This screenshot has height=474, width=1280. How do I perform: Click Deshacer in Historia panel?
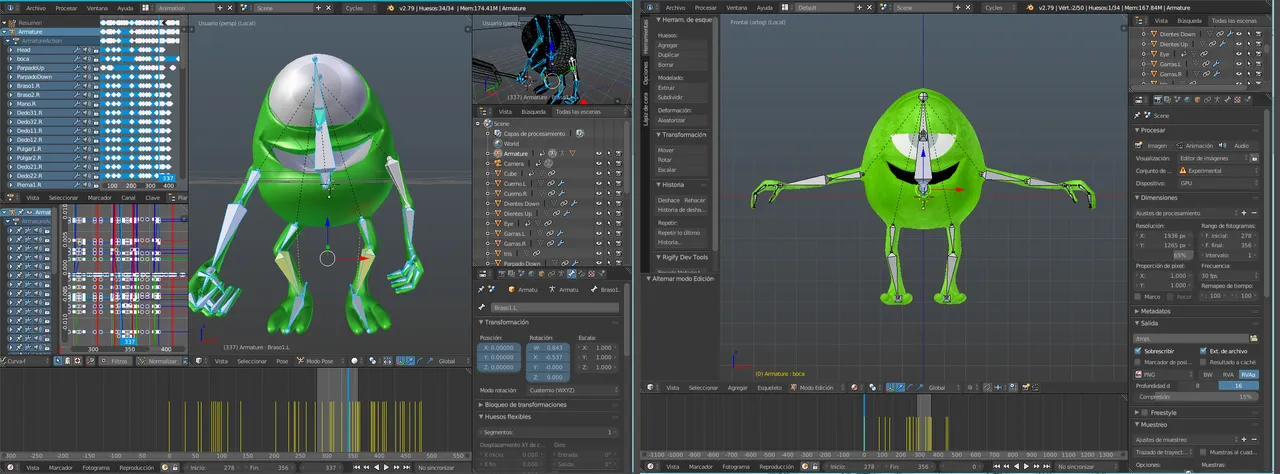pyautogui.click(x=669, y=200)
